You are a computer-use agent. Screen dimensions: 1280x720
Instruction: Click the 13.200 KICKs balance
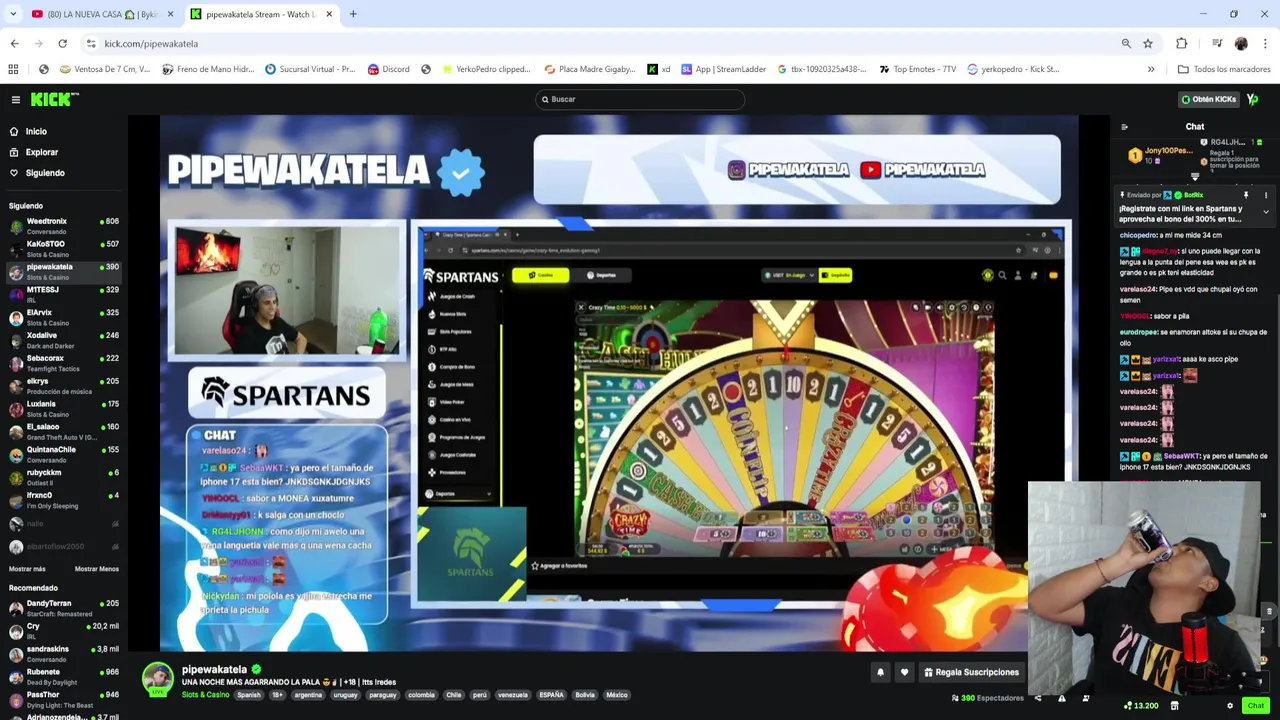(x=1141, y=706)
